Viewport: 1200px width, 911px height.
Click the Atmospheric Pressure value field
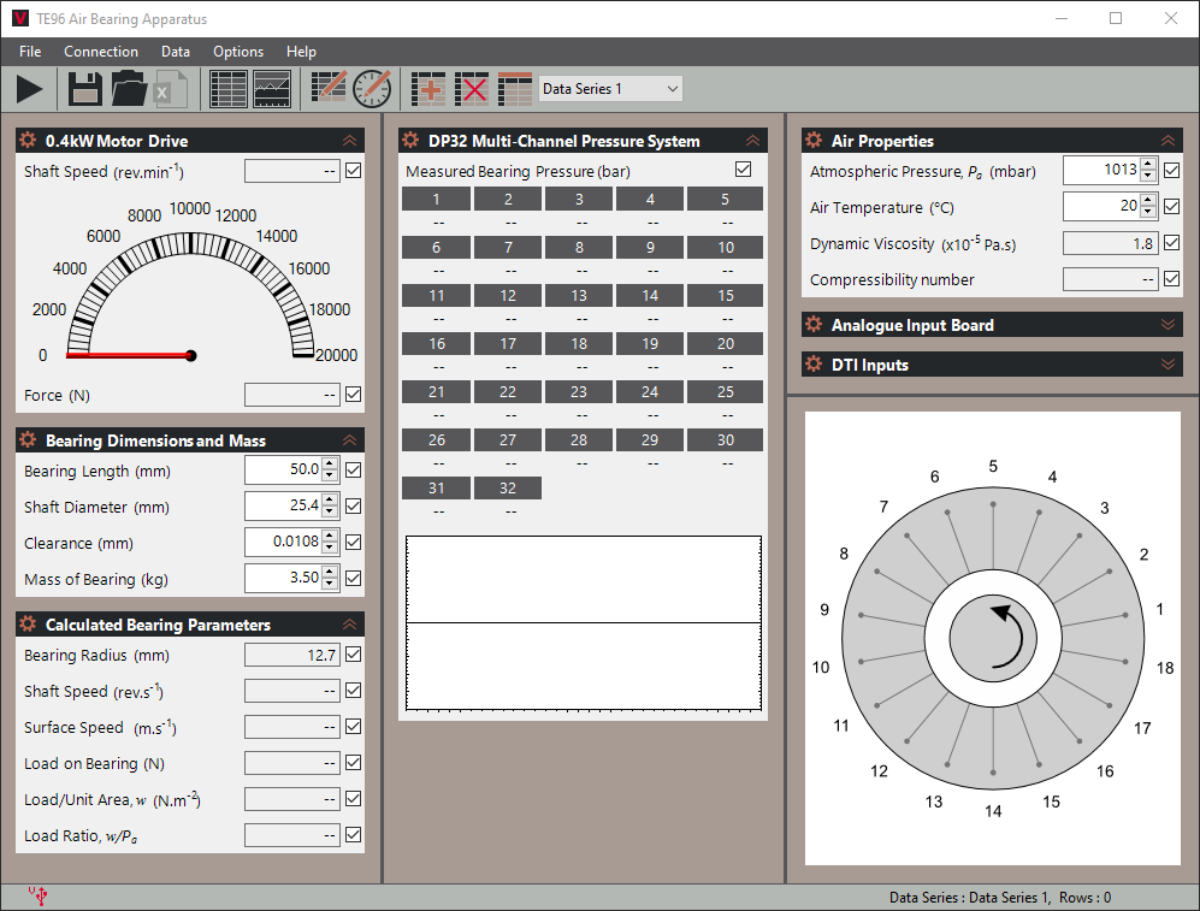[1101, 171]
